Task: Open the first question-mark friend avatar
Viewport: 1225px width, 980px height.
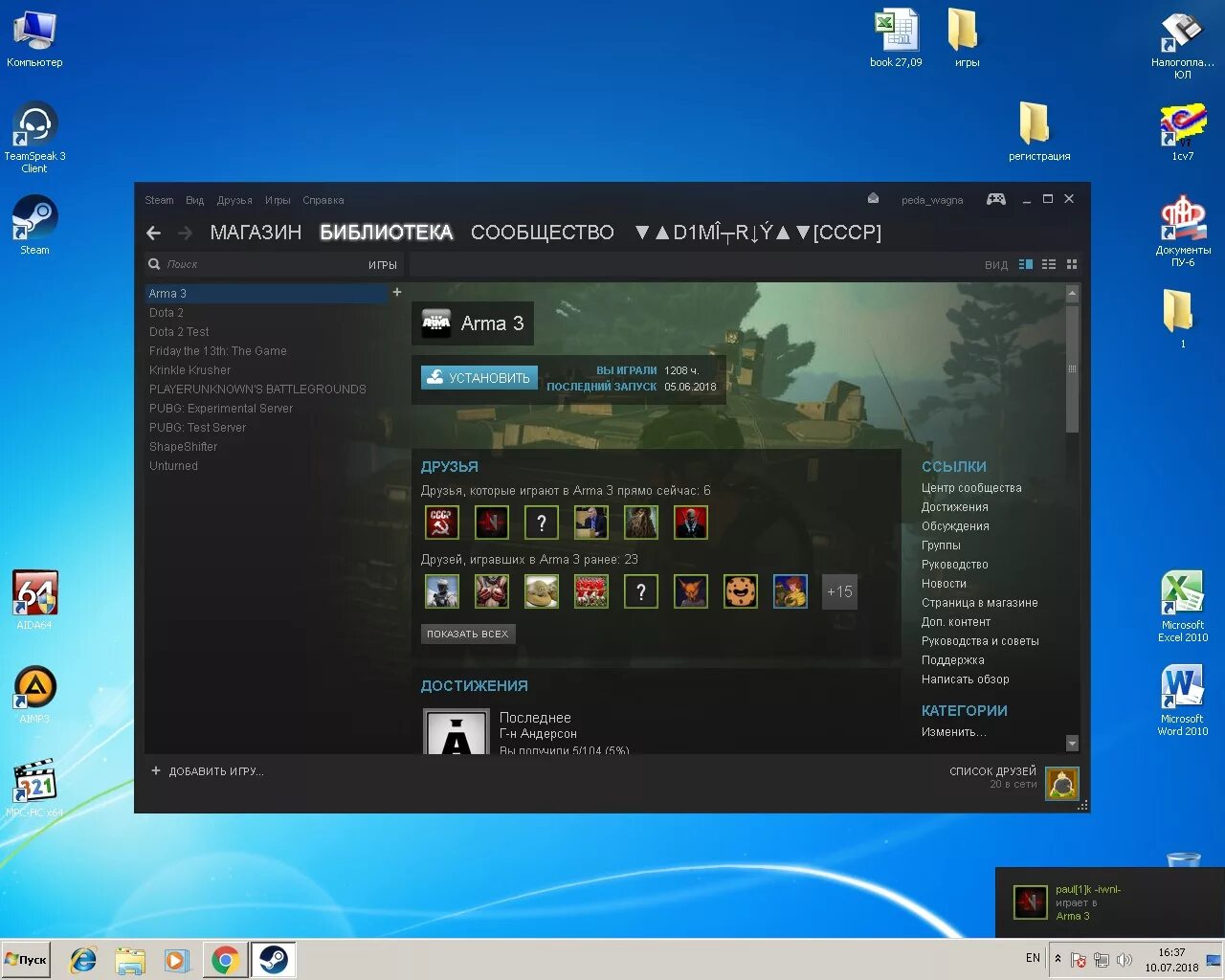Action: (542, 523)
